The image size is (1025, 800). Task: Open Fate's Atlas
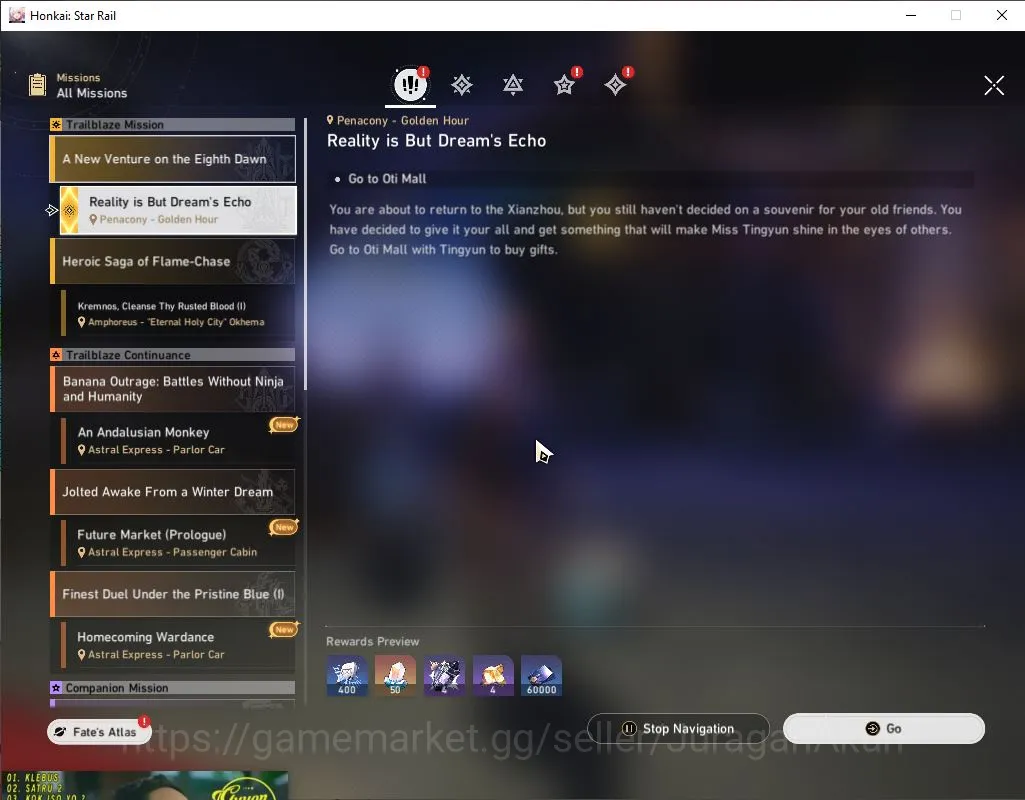[99, 731]
